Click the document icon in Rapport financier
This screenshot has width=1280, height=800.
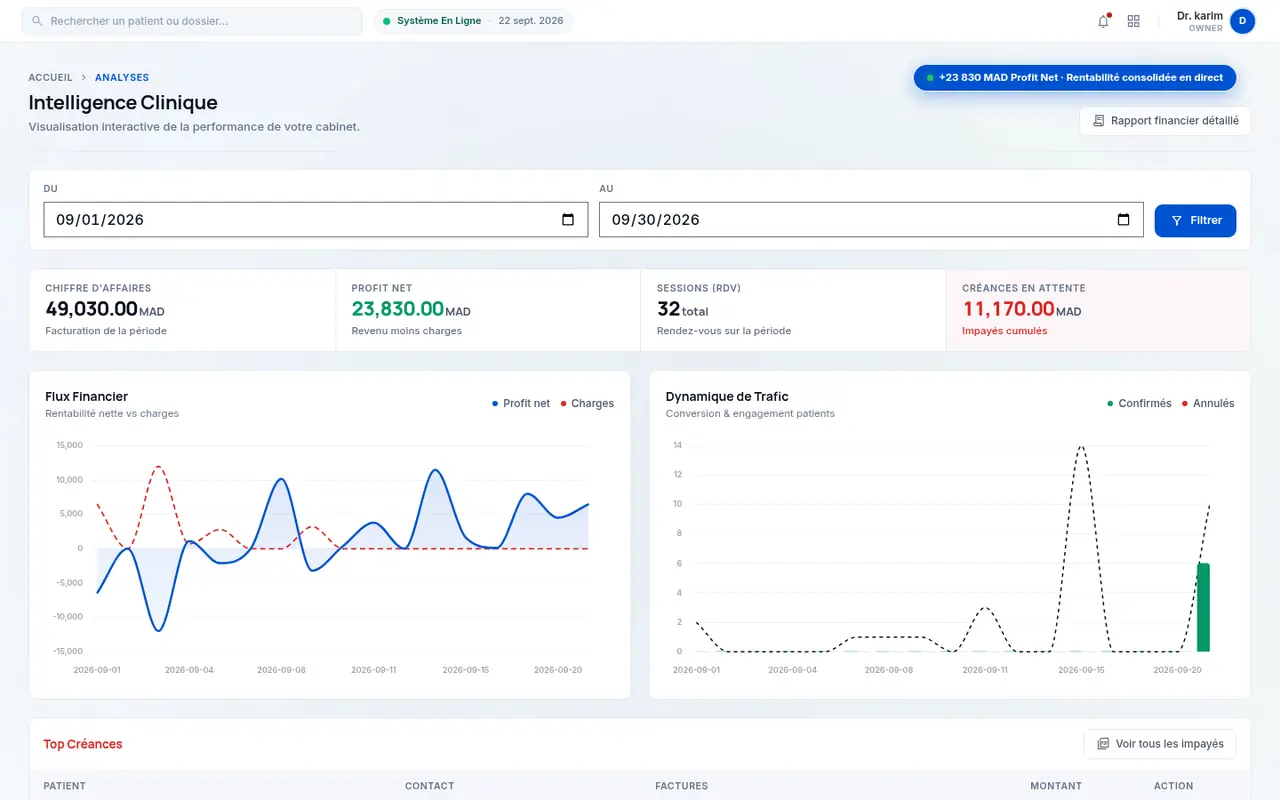1099,121
